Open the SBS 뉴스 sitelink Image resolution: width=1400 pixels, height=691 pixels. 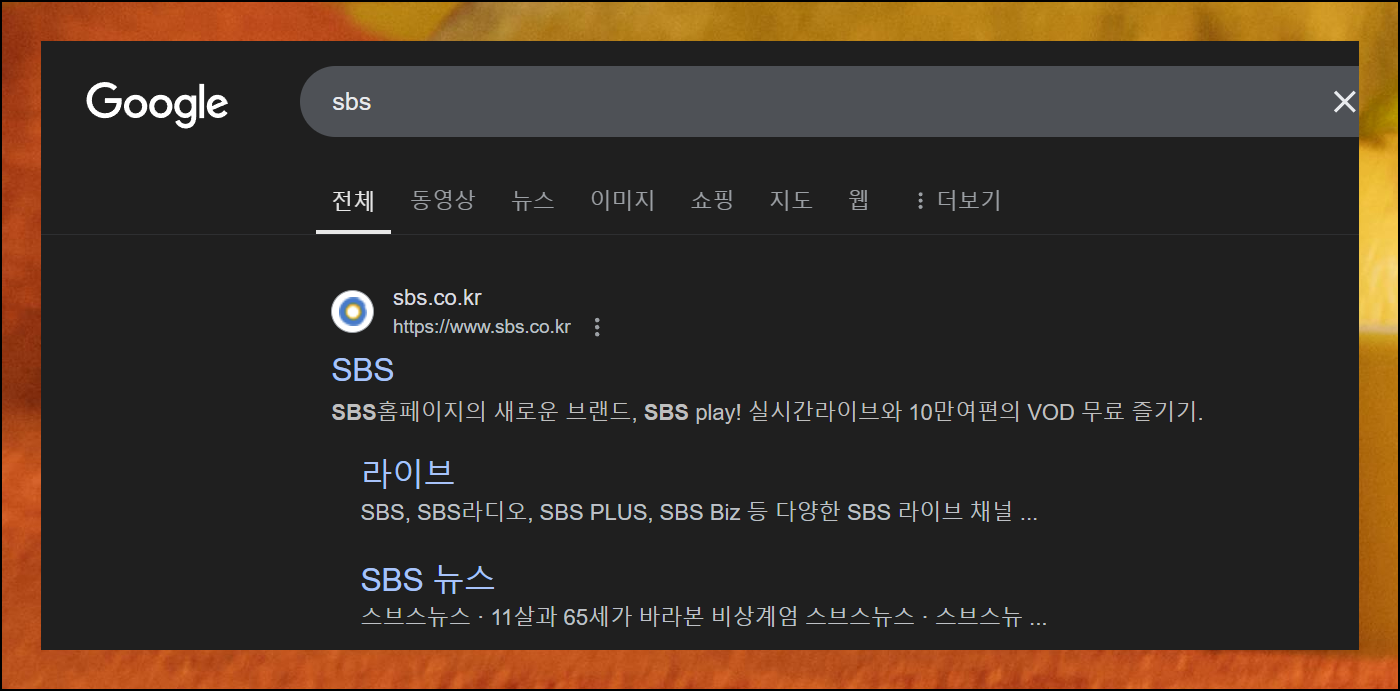(x=428, y=578)
